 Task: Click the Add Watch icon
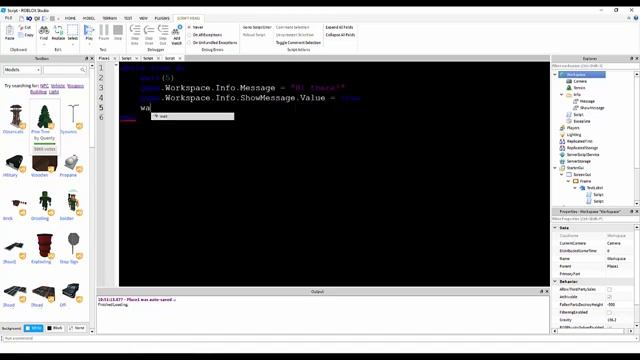tap(177, 30)
